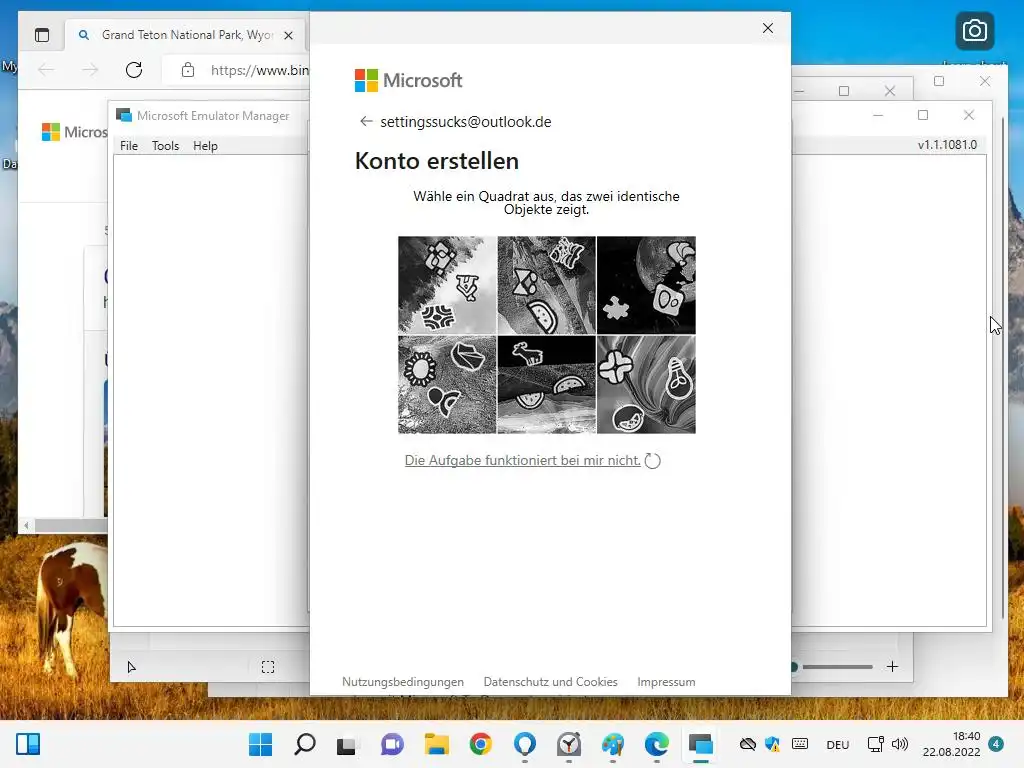The width and height of the screenshot is (1024, 768).
Task: Open the light bulb Tips app on taskbar
Action: (525, 744)
